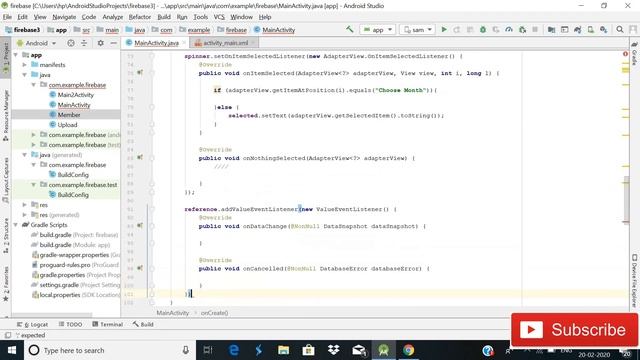Toggle the Gradle panel on right edge
640x360 pixels.
(634, 53)
